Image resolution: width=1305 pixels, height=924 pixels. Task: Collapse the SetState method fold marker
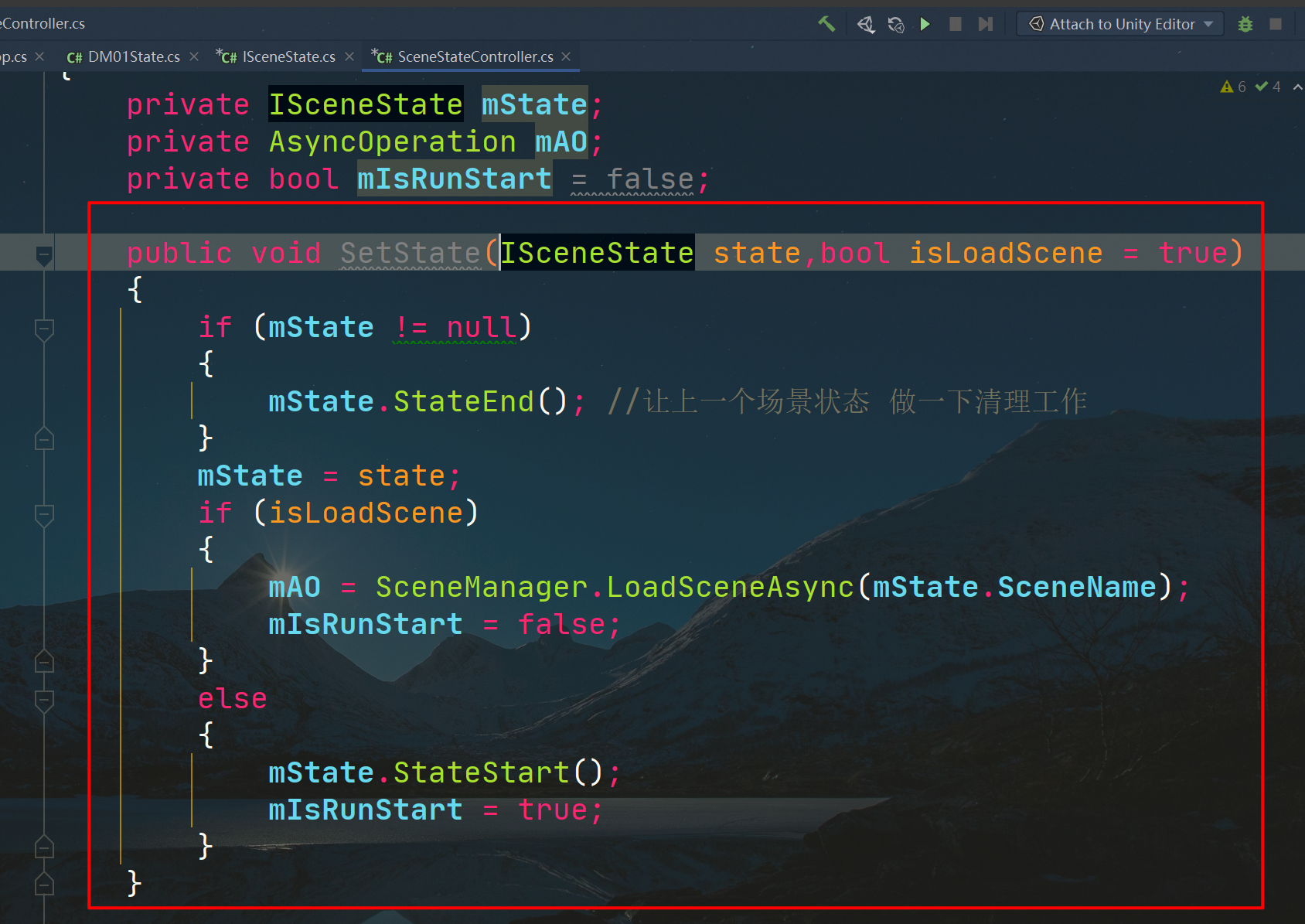pos(44,254)
